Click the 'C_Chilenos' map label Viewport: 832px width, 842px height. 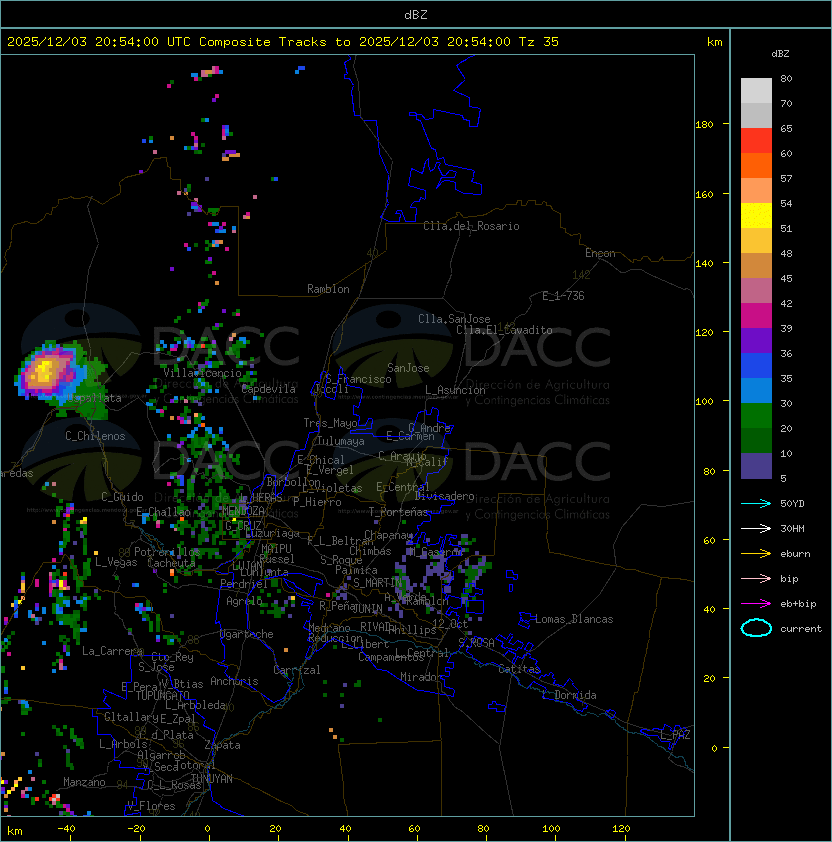pyautogui.click(x=95, y=436)
